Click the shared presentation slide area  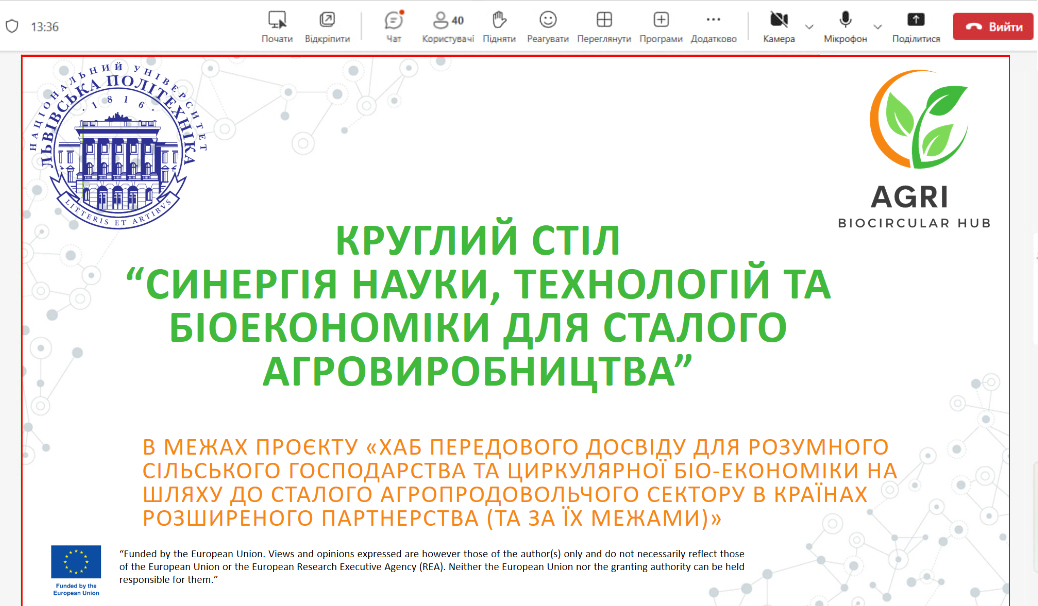pos(519,330)
